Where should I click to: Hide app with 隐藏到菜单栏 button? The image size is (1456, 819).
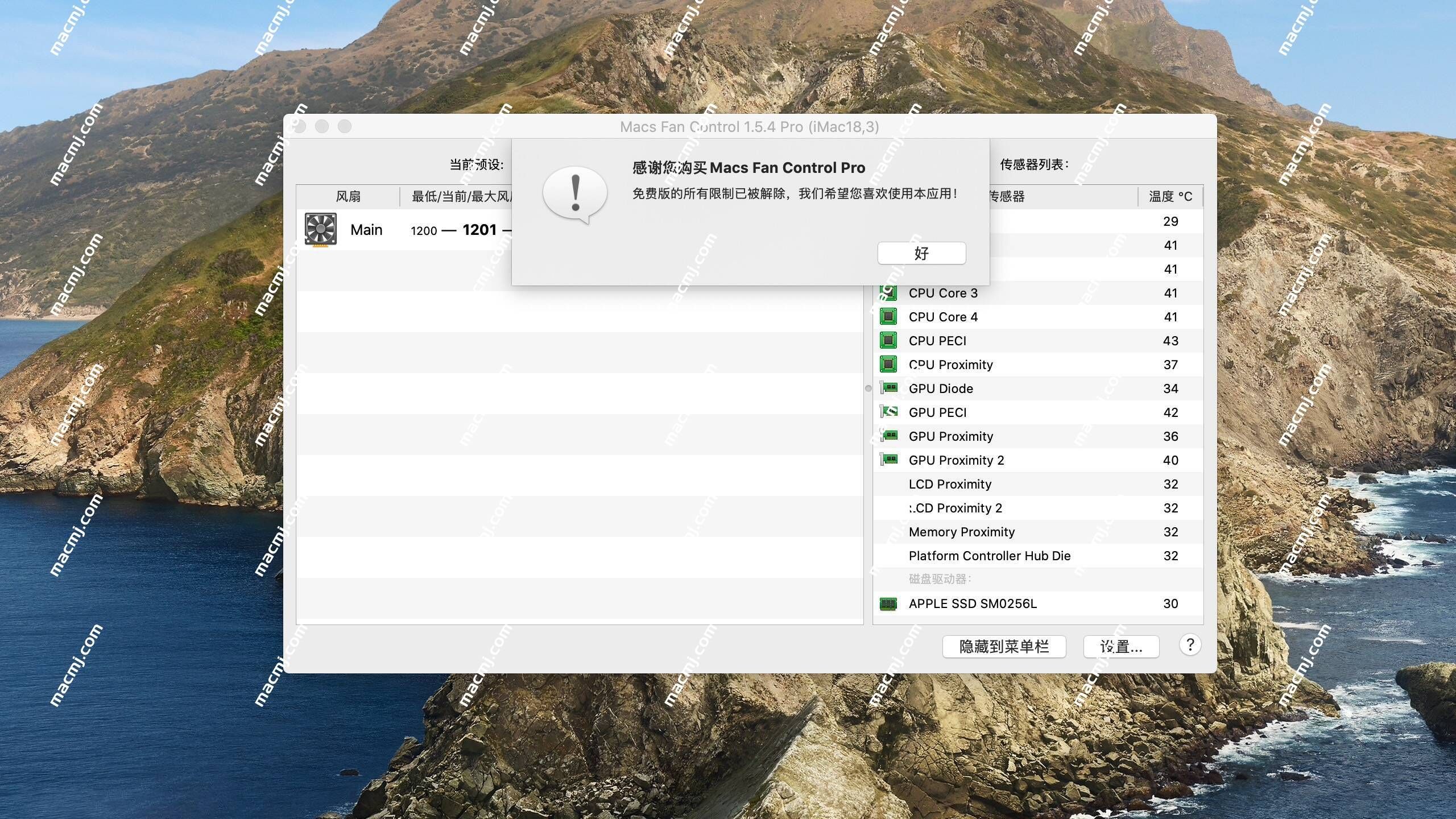1004,647
